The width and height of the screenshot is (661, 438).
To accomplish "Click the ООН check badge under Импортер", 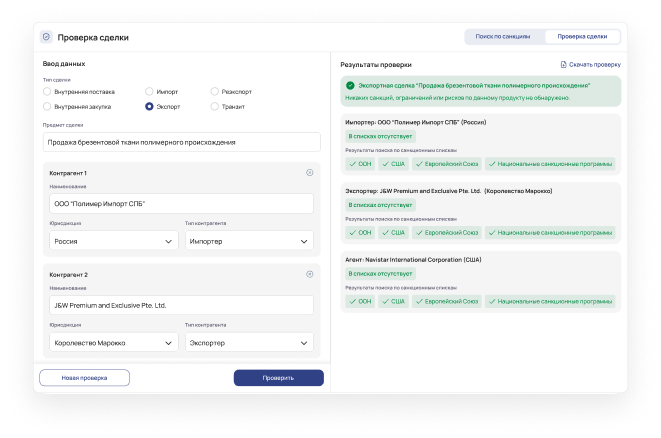I will pyautogui.click(x=360, y=163).
